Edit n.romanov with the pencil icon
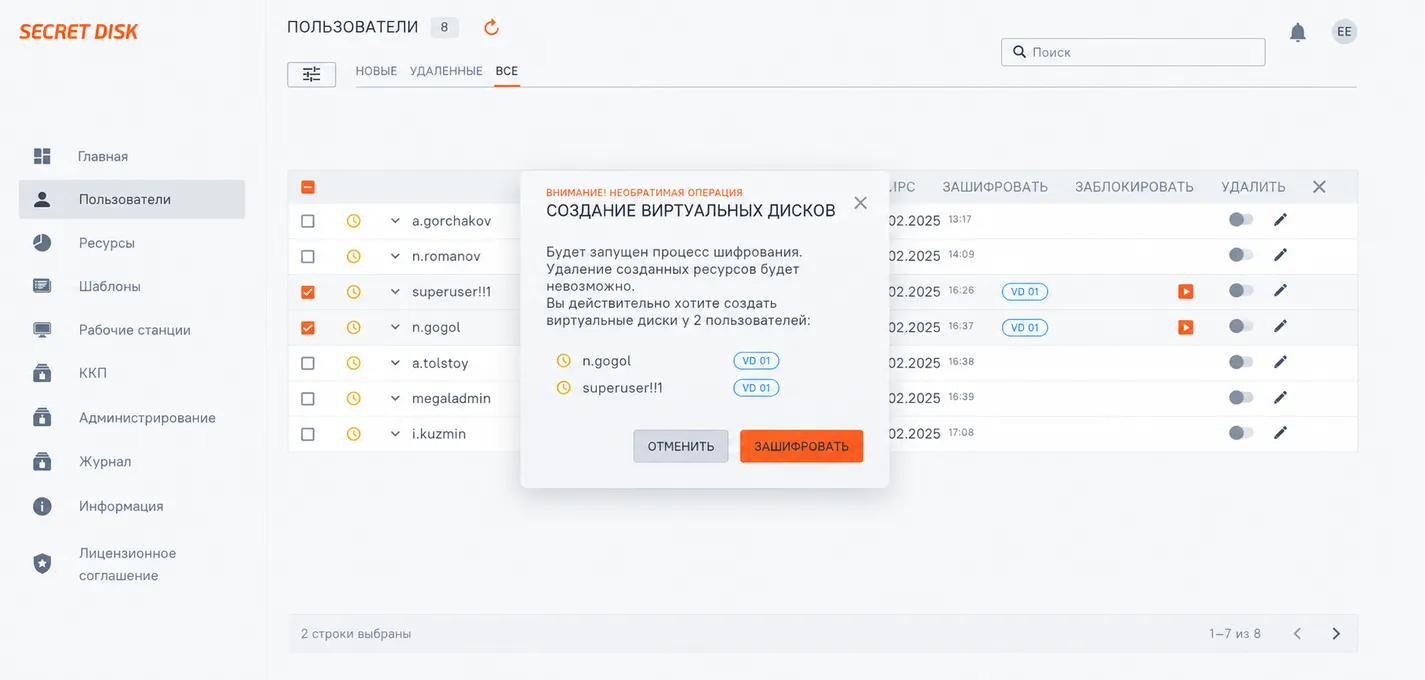The width and height of the screenshot is (1425, 680). click(x=1280, y=255)
